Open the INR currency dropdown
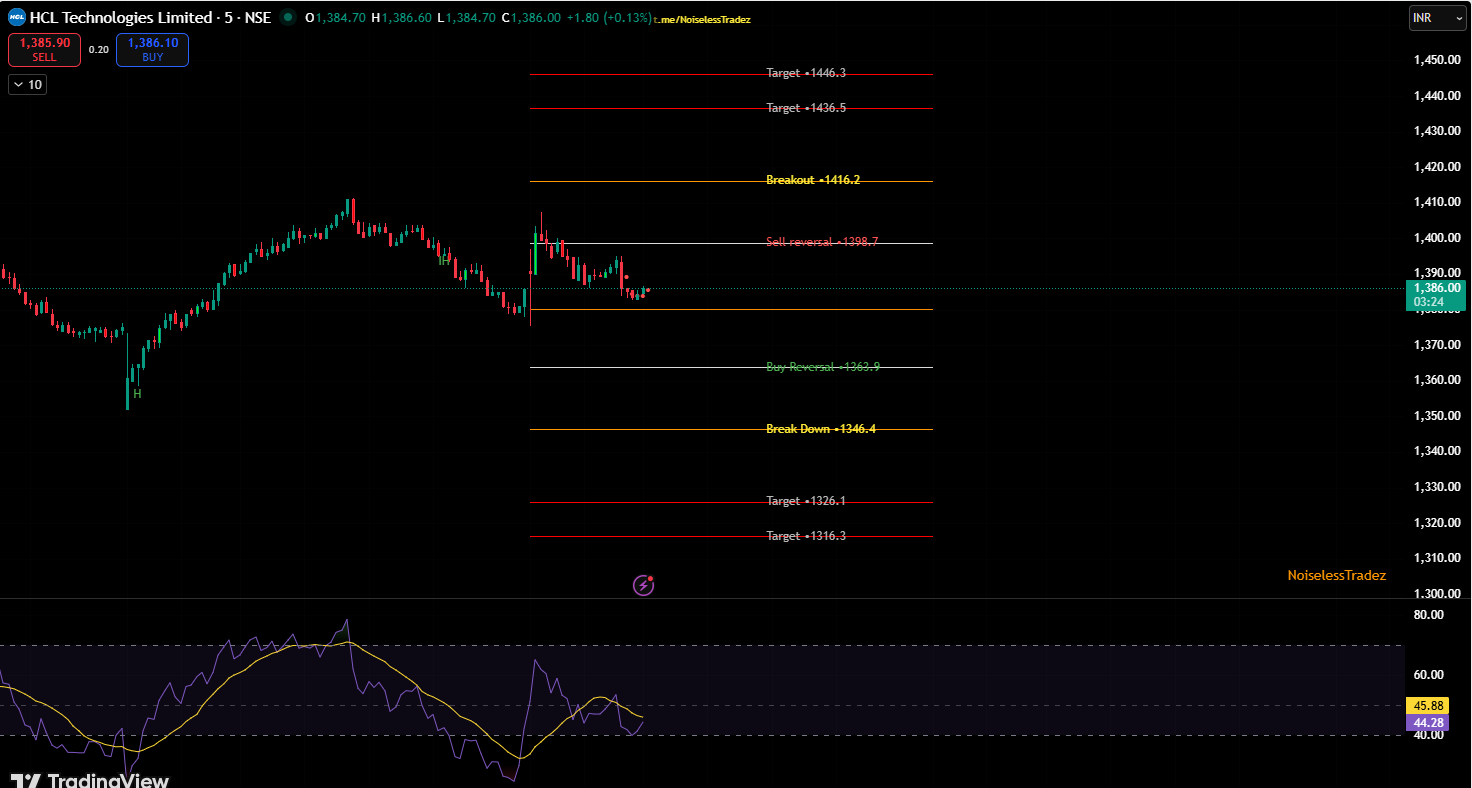The height and width of the screenshot is (788, 1472). 1438,18
